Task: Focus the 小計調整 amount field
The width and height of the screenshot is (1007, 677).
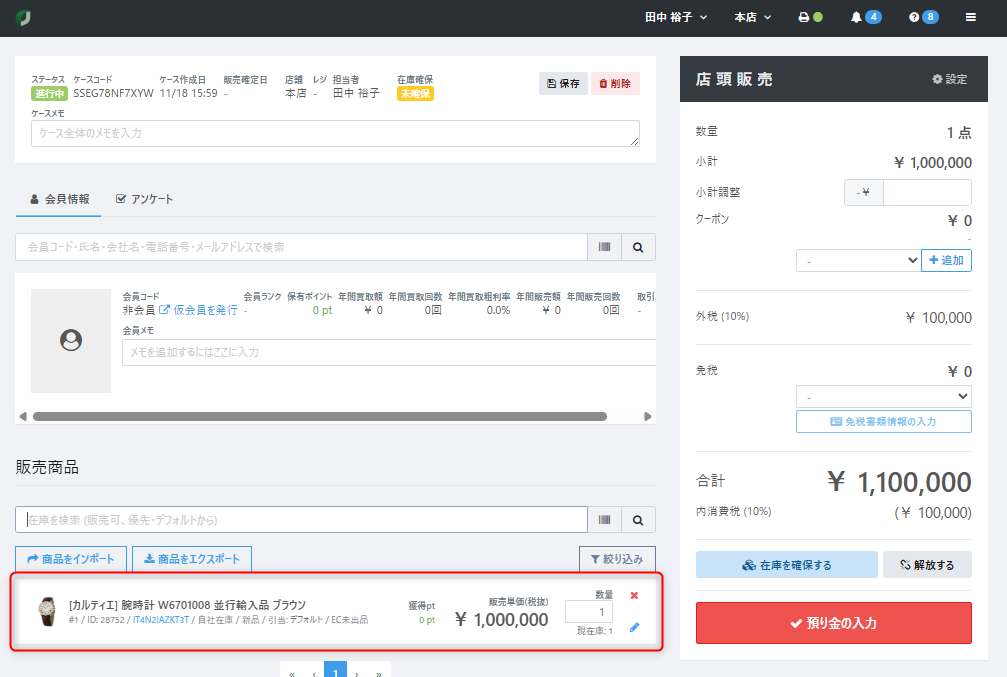Action: pyautogui.click(x=927, y=192)
